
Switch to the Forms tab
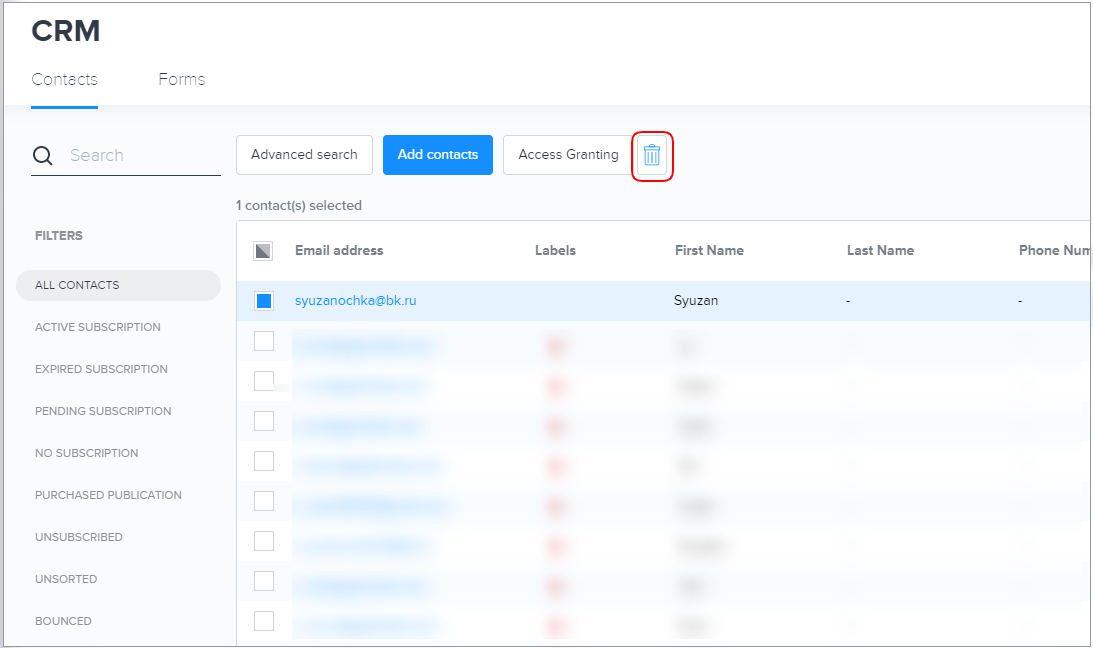181,80
